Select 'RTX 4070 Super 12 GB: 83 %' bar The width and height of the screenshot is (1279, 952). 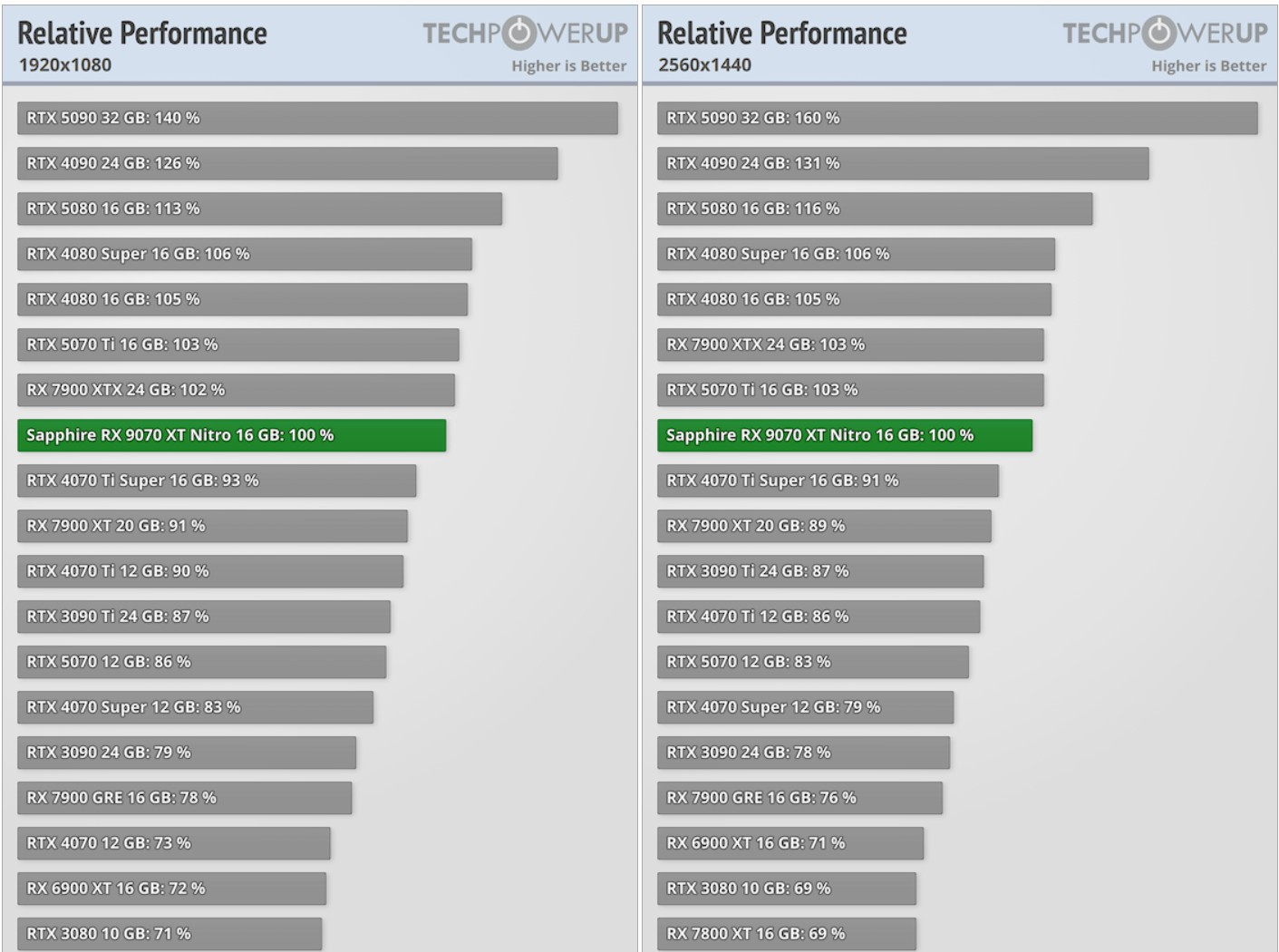(195, 707)
